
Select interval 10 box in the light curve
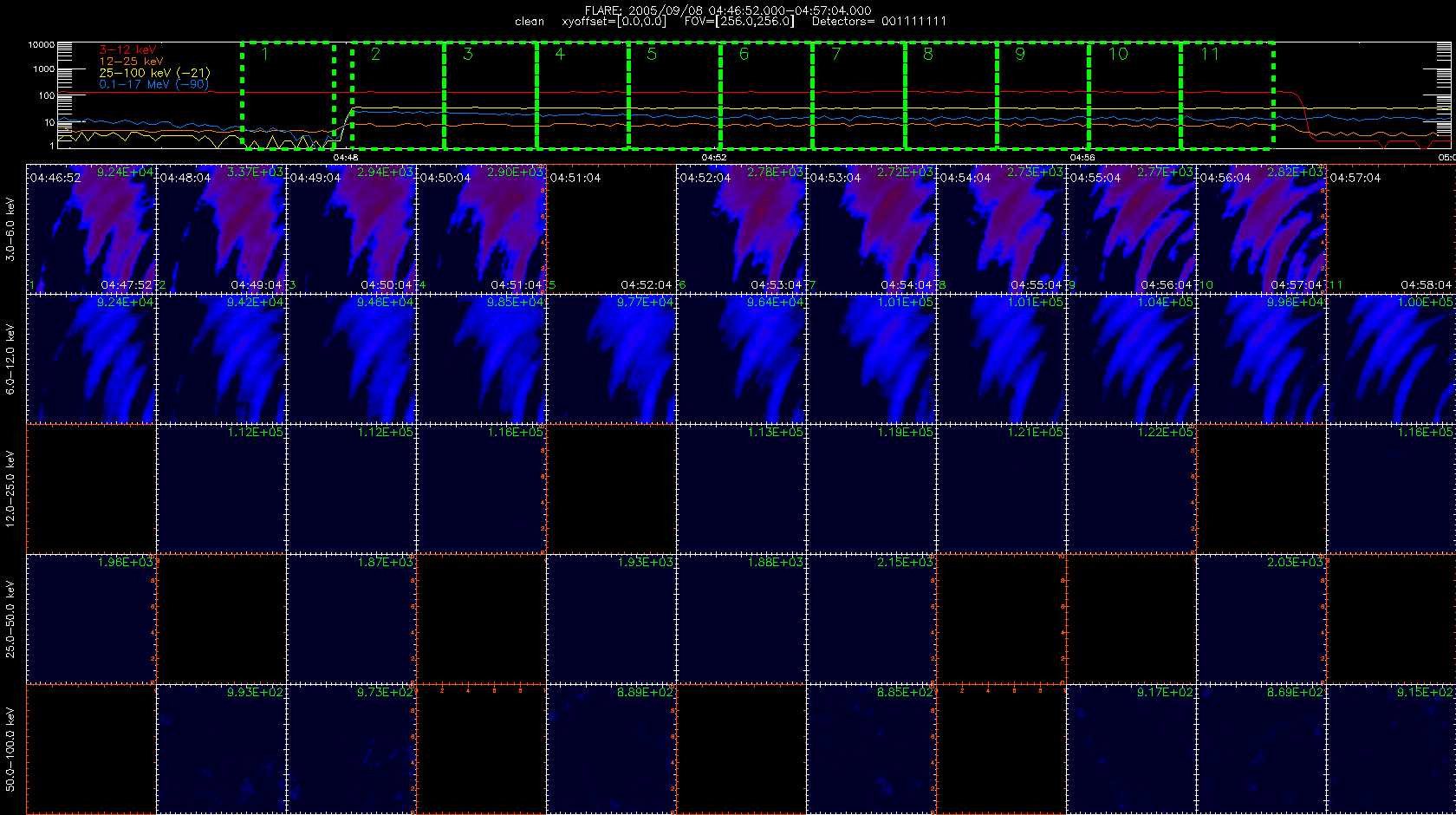(x=1135, y=95)
